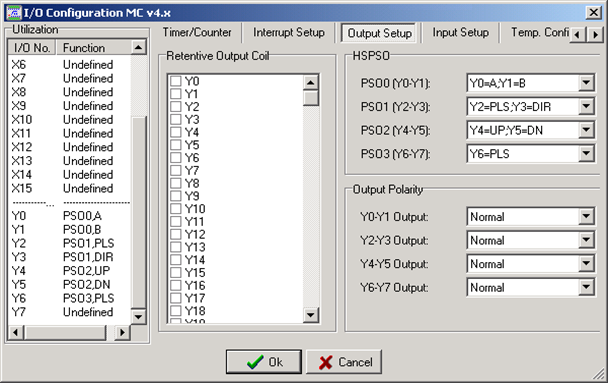The width and height of the screenshot is (609, 384).
Task: Tick the Y6 retentive coil checkbox
Action: 176,158
